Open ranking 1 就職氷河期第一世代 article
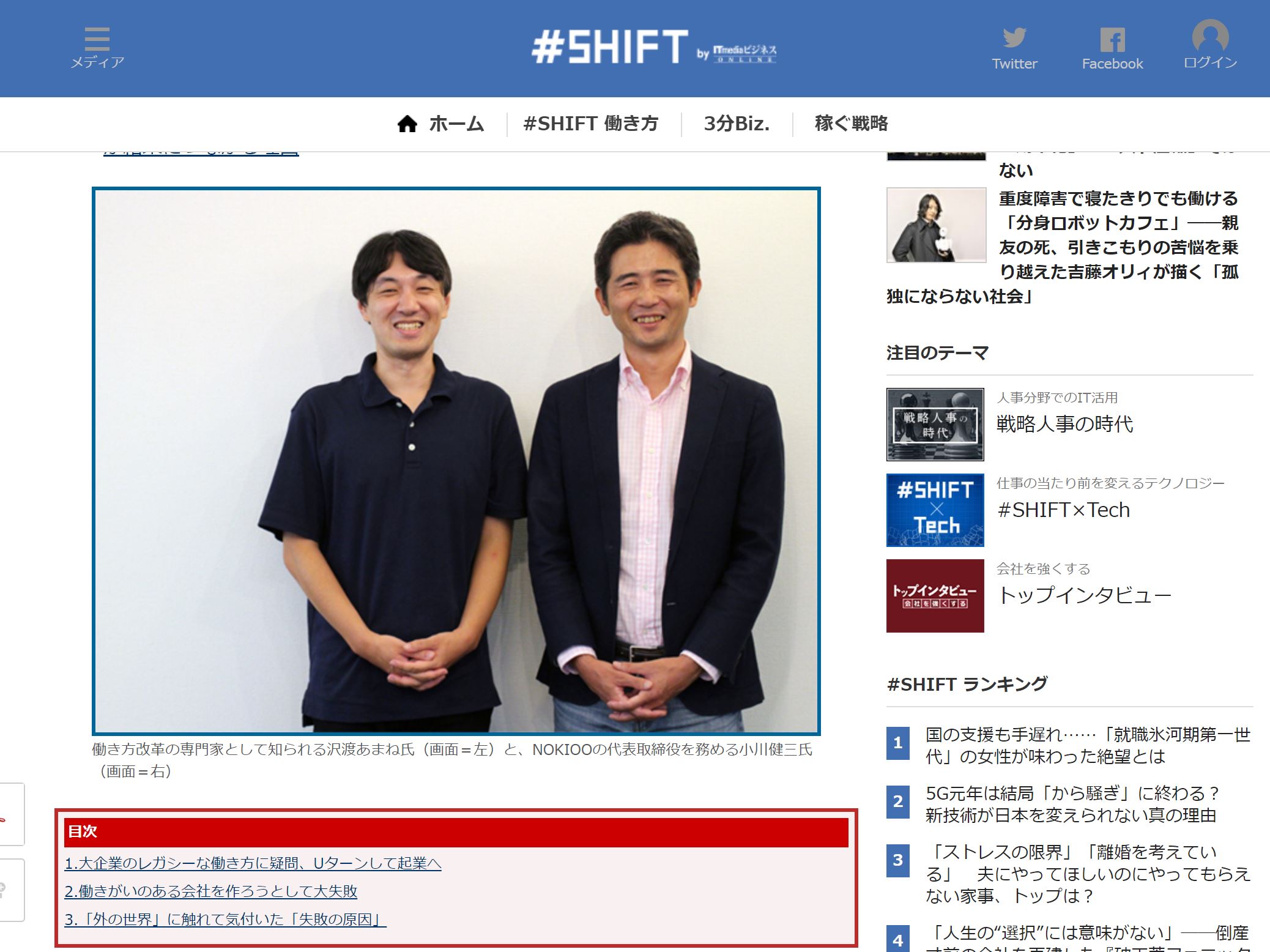The image size is (1270, 952). click(1088, 746)
